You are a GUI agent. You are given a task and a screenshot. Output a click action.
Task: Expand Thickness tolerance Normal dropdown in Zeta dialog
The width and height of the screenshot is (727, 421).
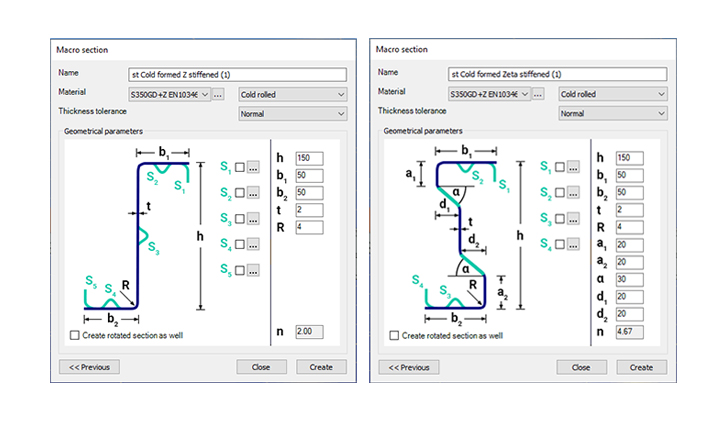click(x=612, y=113)
